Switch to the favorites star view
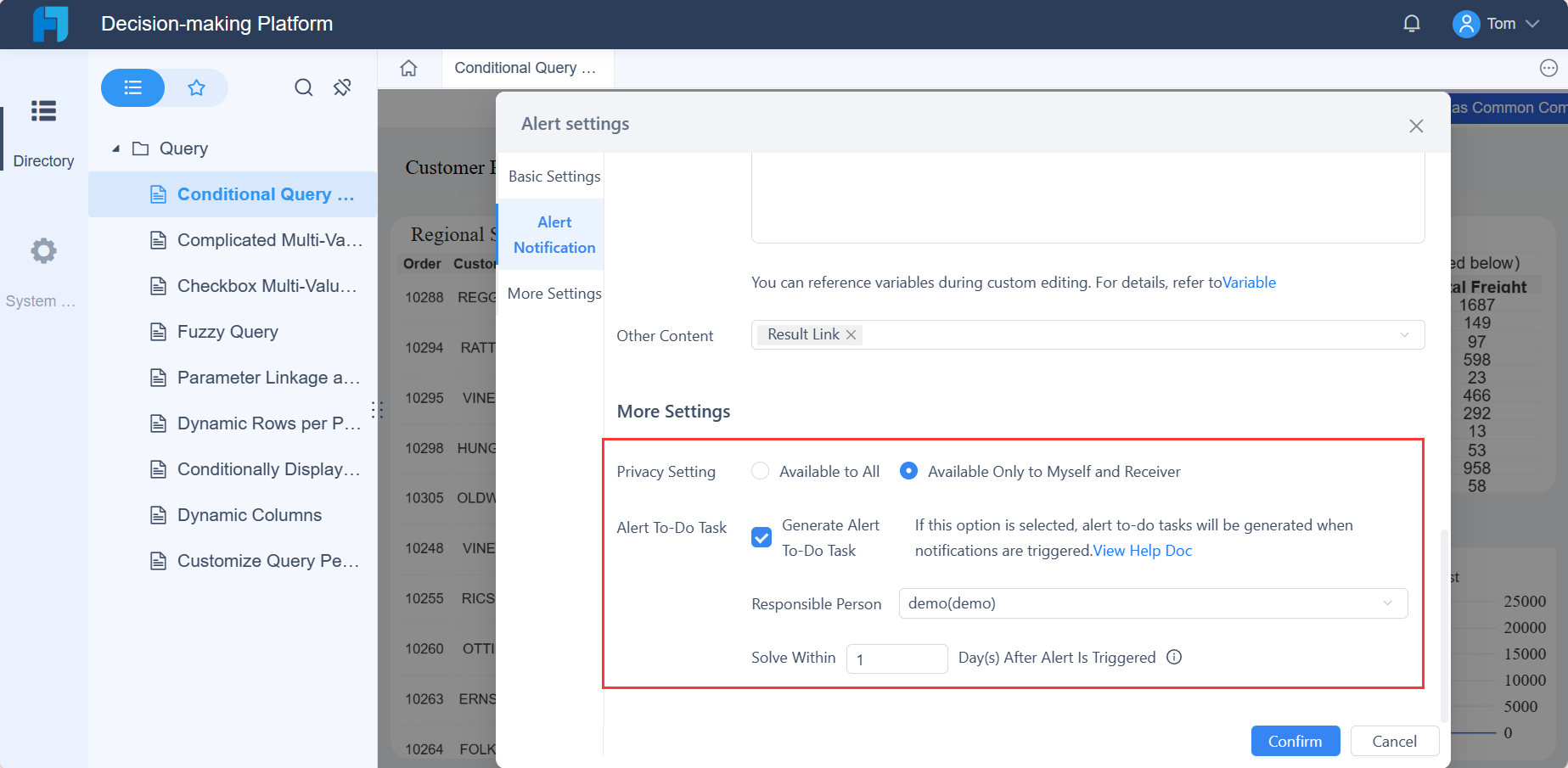 pyautogui.click(x=196, y=87)
